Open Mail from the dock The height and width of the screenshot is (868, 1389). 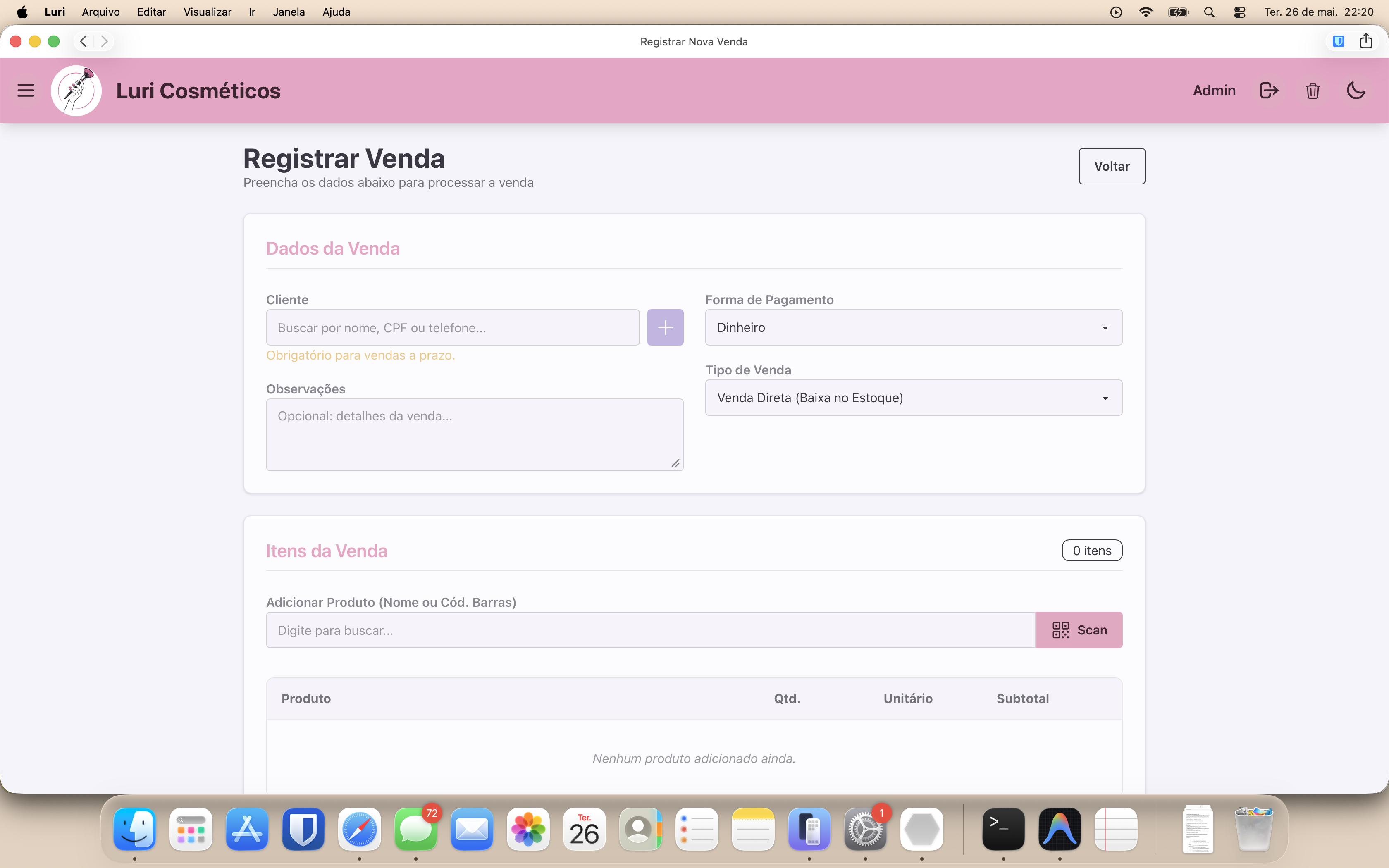[472, 829]
